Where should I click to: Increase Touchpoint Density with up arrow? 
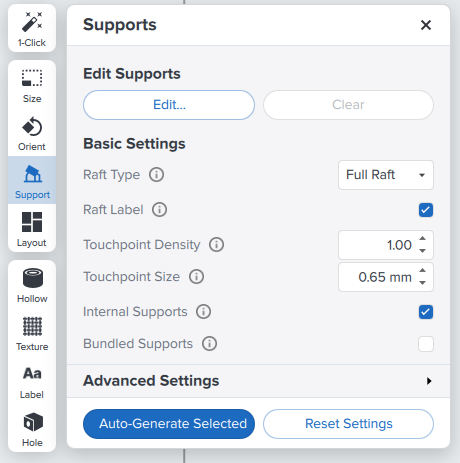[x=422, y=238]
